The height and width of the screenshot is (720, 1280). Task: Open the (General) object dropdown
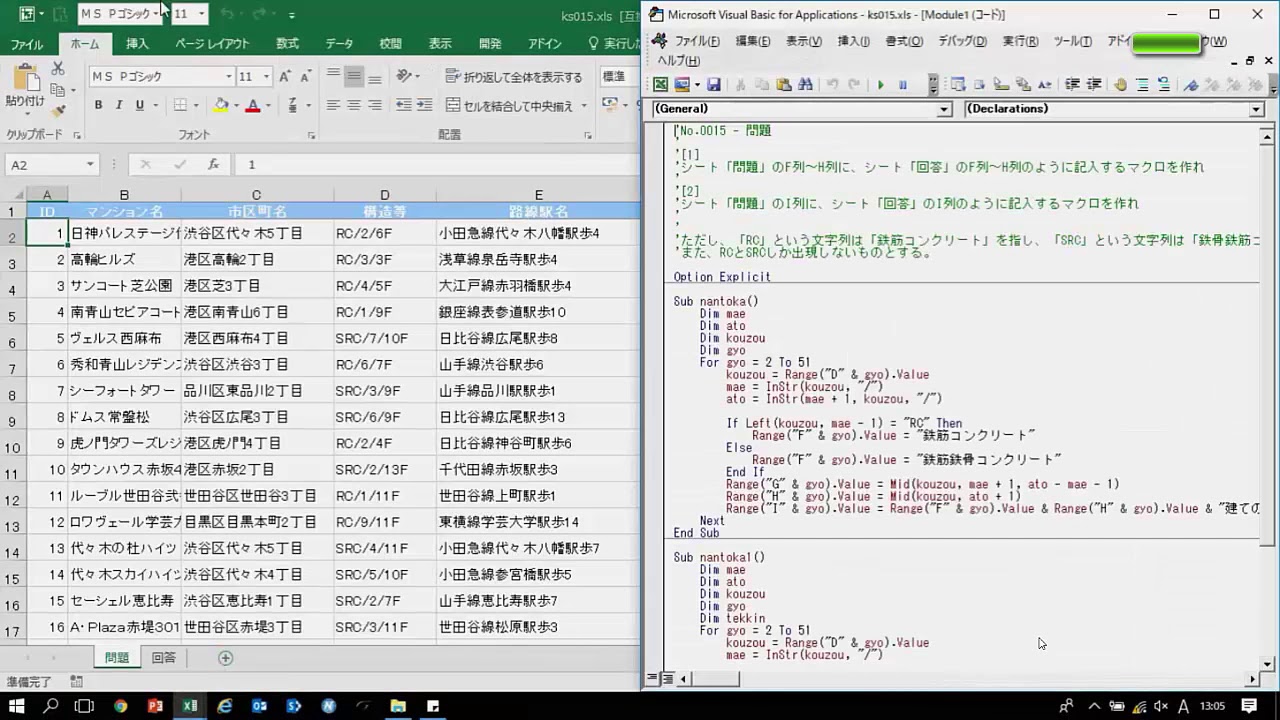pos(944,109)
